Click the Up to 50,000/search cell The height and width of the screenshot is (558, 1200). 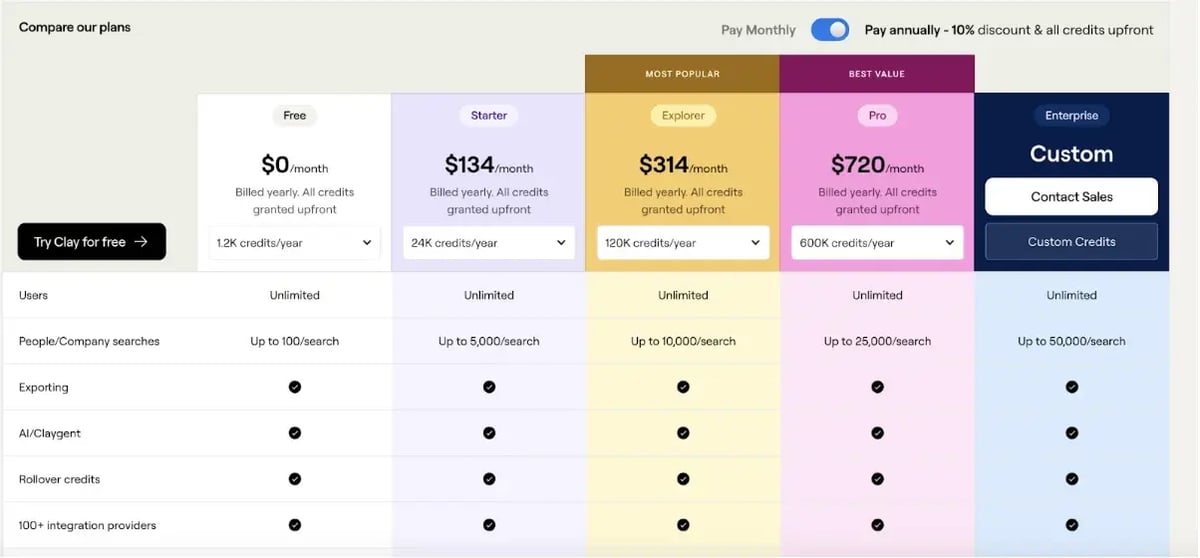[x=1071, y=342]
